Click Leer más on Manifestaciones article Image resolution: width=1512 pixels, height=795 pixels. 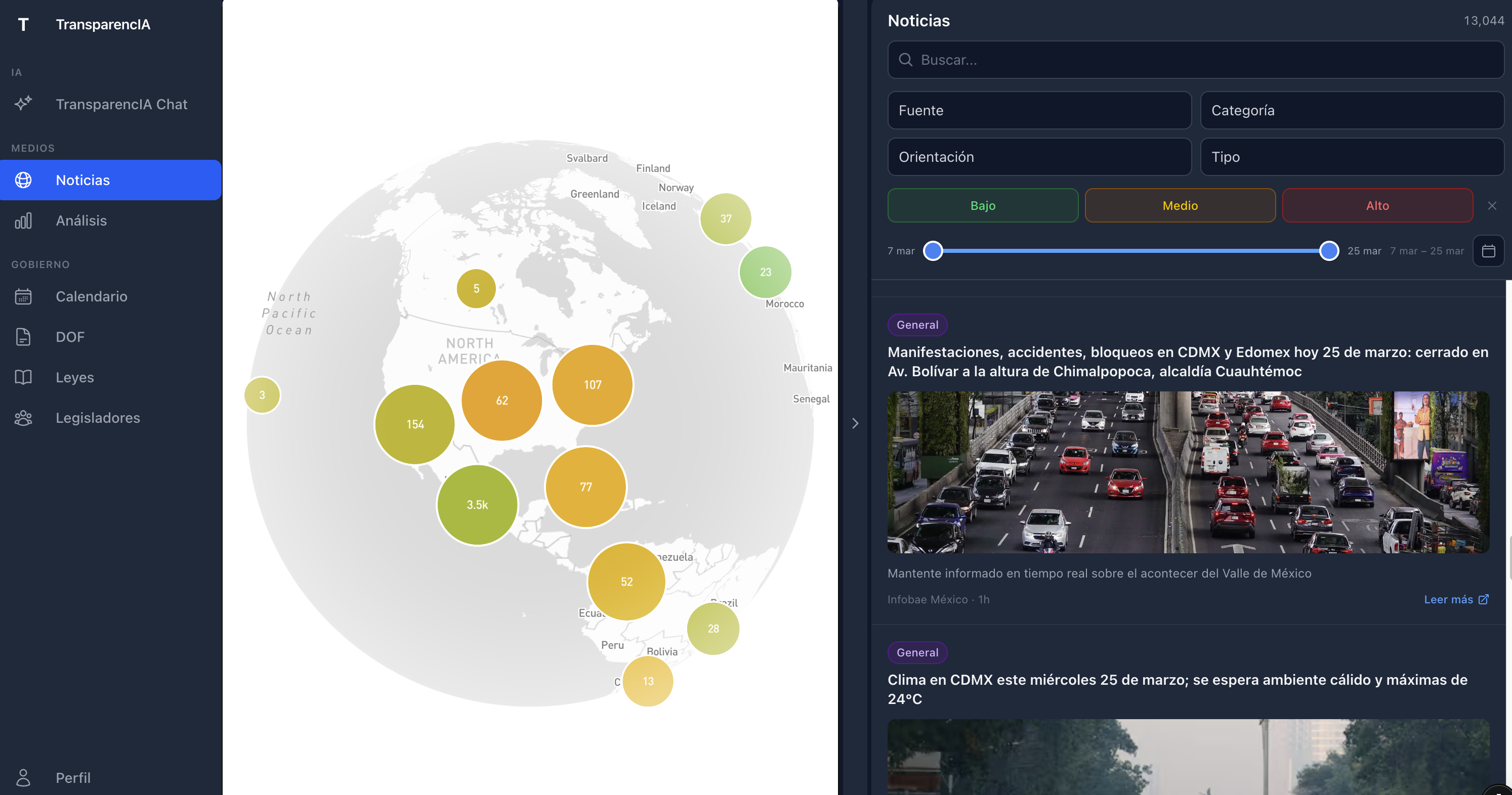pos(1456,599)
